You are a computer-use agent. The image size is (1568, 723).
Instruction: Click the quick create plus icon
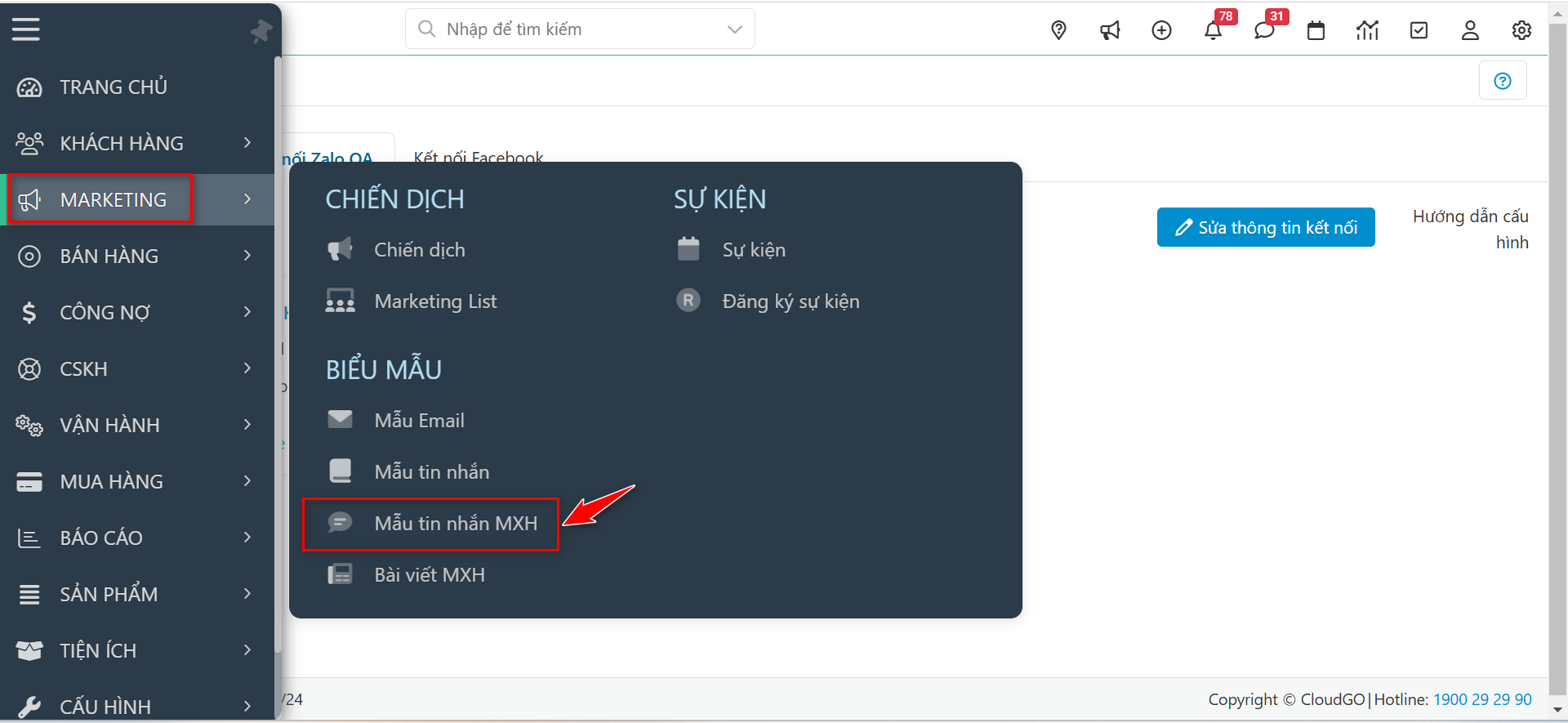pyautogui.click(x=1161, y=30)
